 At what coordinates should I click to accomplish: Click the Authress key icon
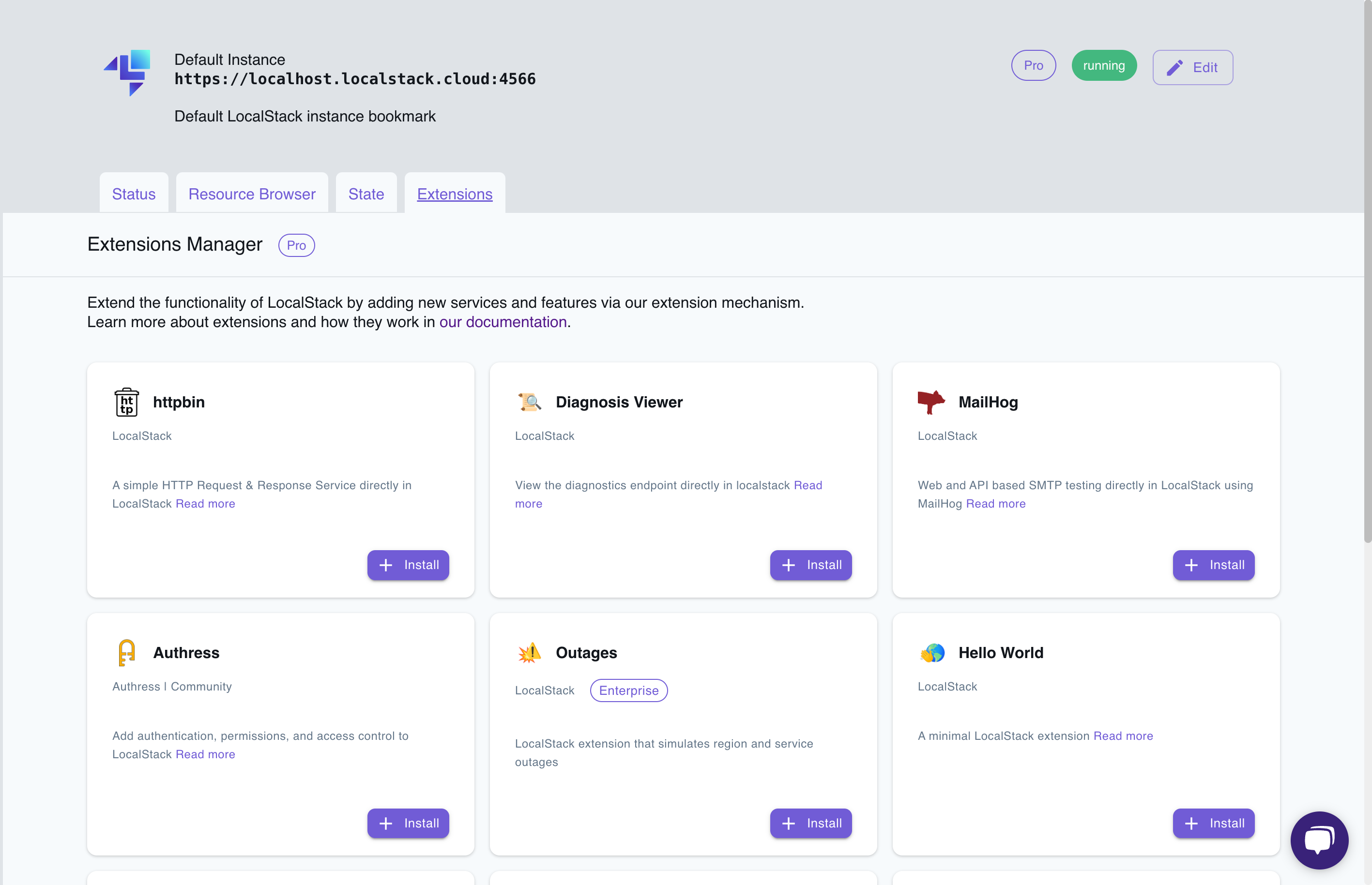126,652
